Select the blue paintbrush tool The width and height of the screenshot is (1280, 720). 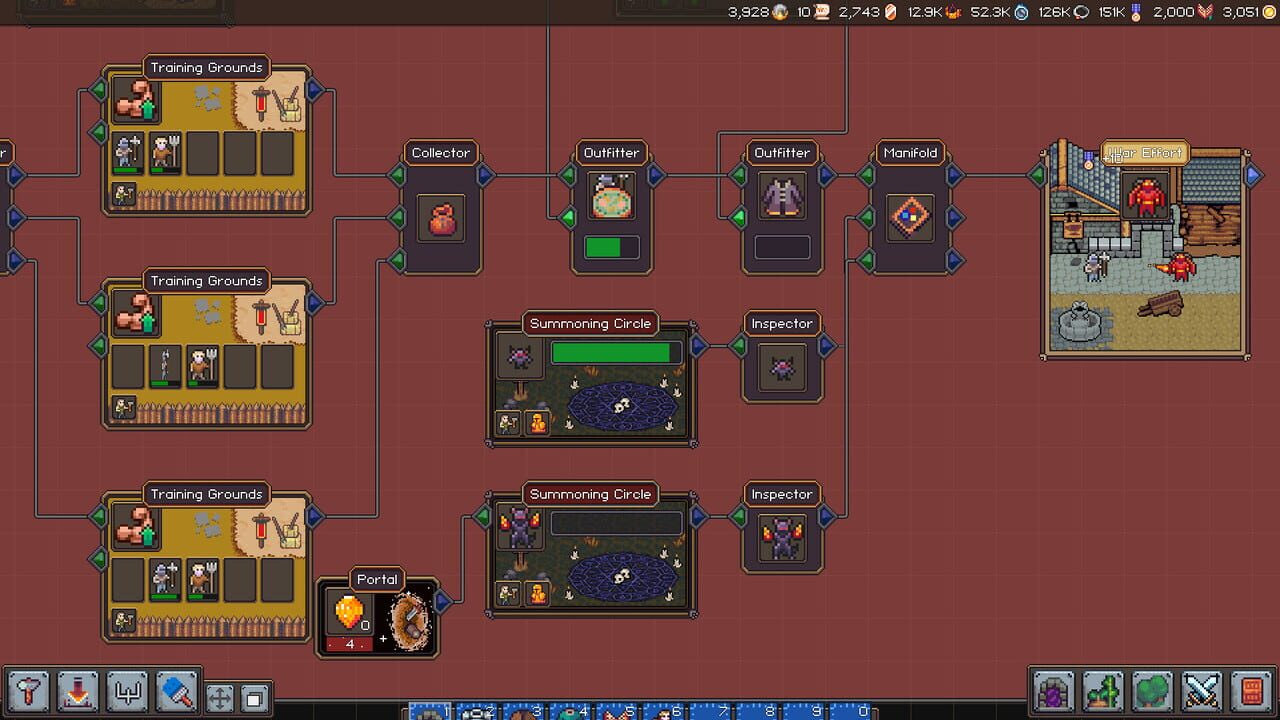pos(177,692)
